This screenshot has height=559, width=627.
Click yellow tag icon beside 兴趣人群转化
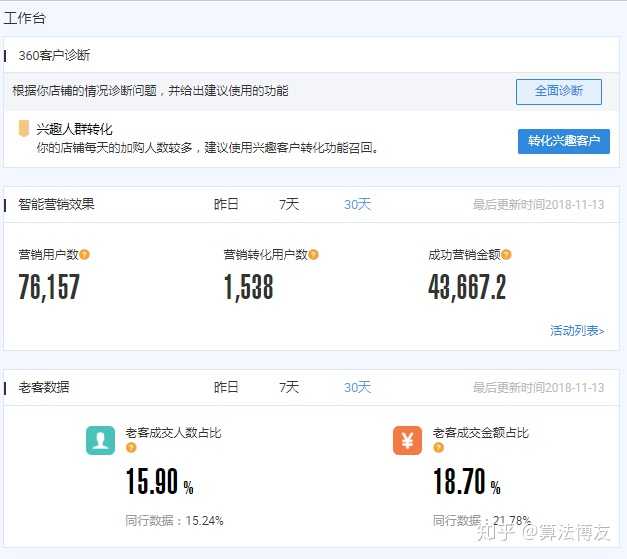pos(24,129)
